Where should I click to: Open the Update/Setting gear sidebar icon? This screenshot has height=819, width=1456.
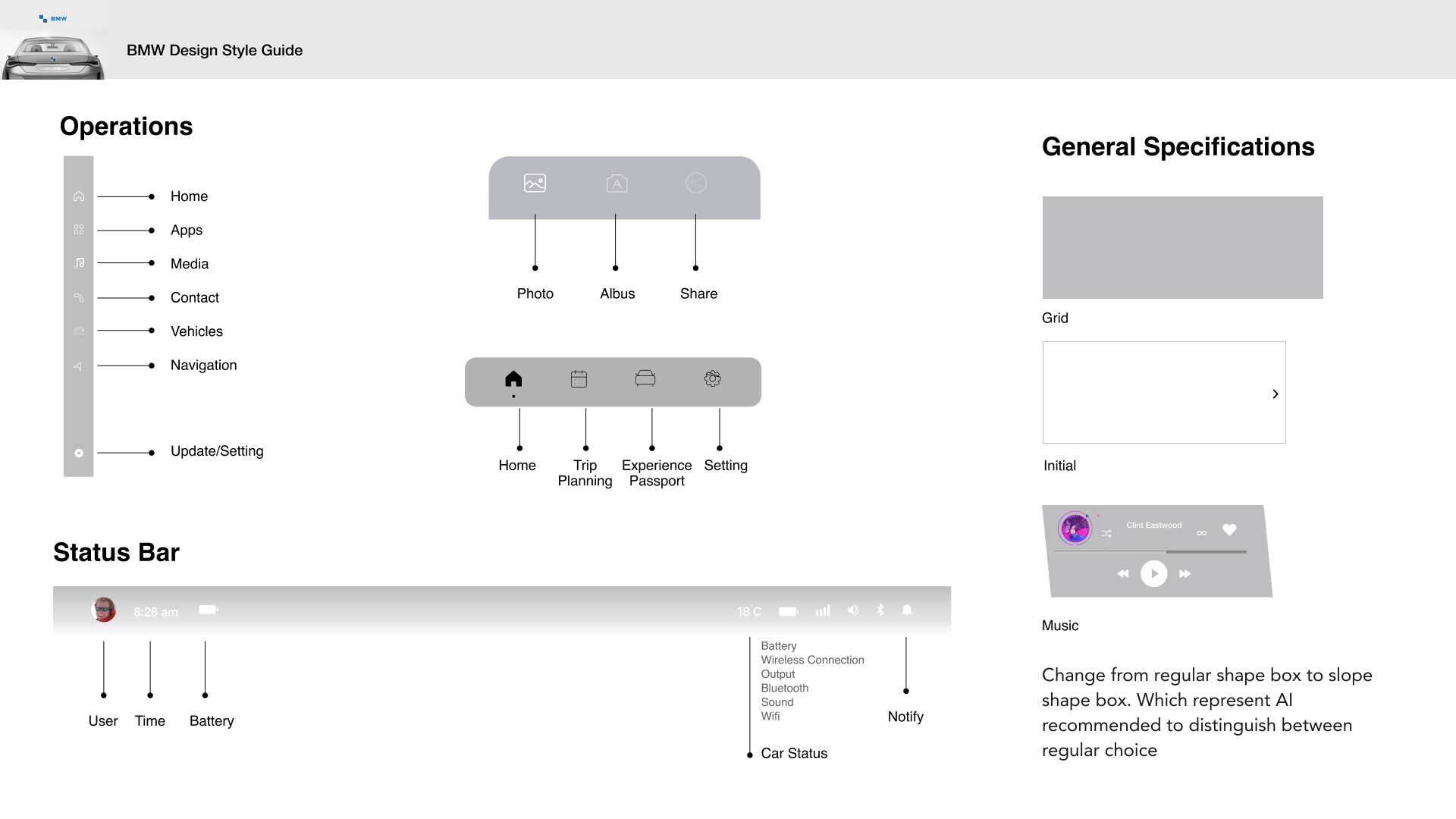79,453
